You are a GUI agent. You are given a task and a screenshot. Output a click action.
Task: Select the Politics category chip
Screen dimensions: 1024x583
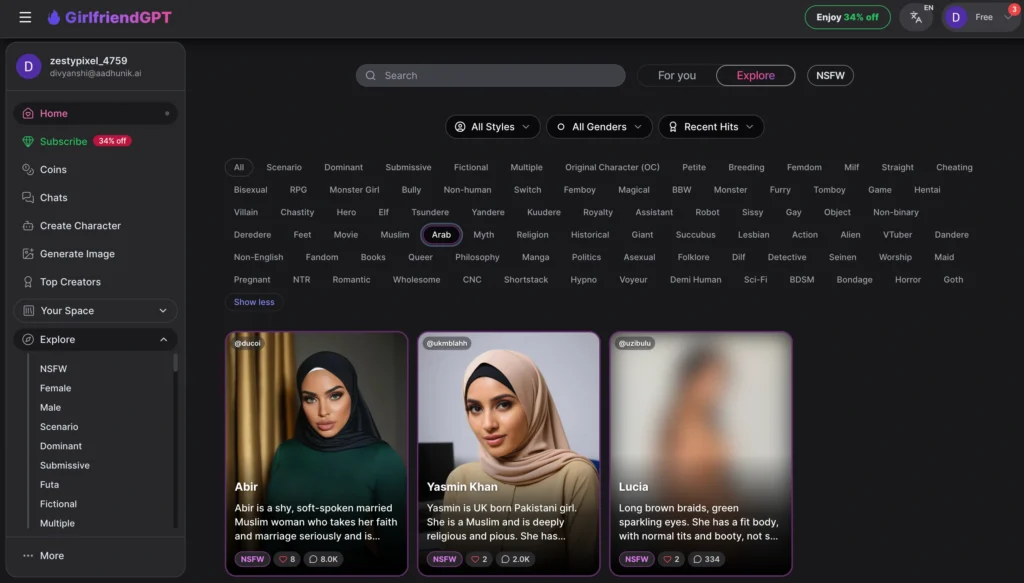tap(586, 257)
